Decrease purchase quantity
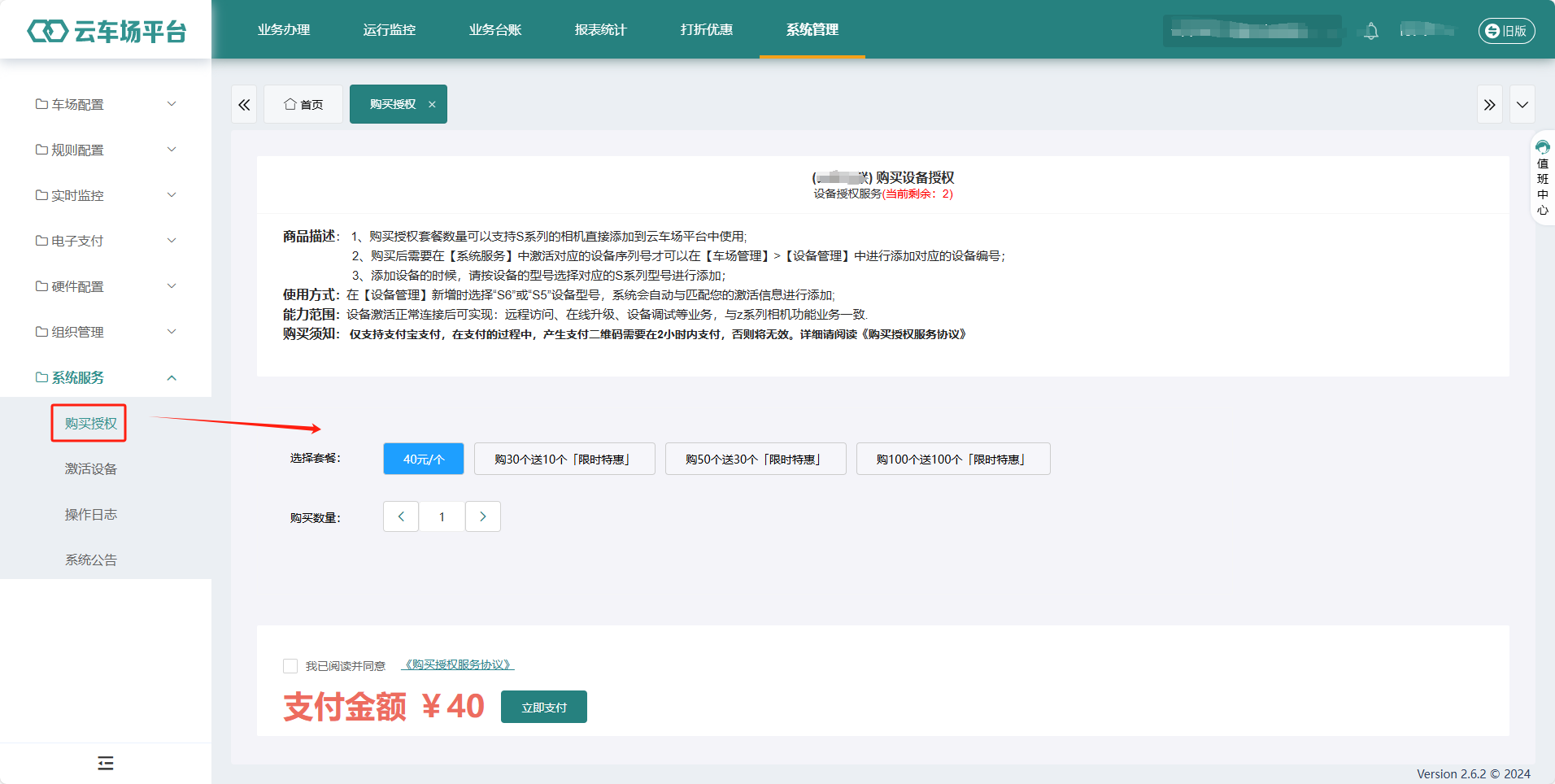This screenshot has width=1555, height=784. click(x=401, y=516)
